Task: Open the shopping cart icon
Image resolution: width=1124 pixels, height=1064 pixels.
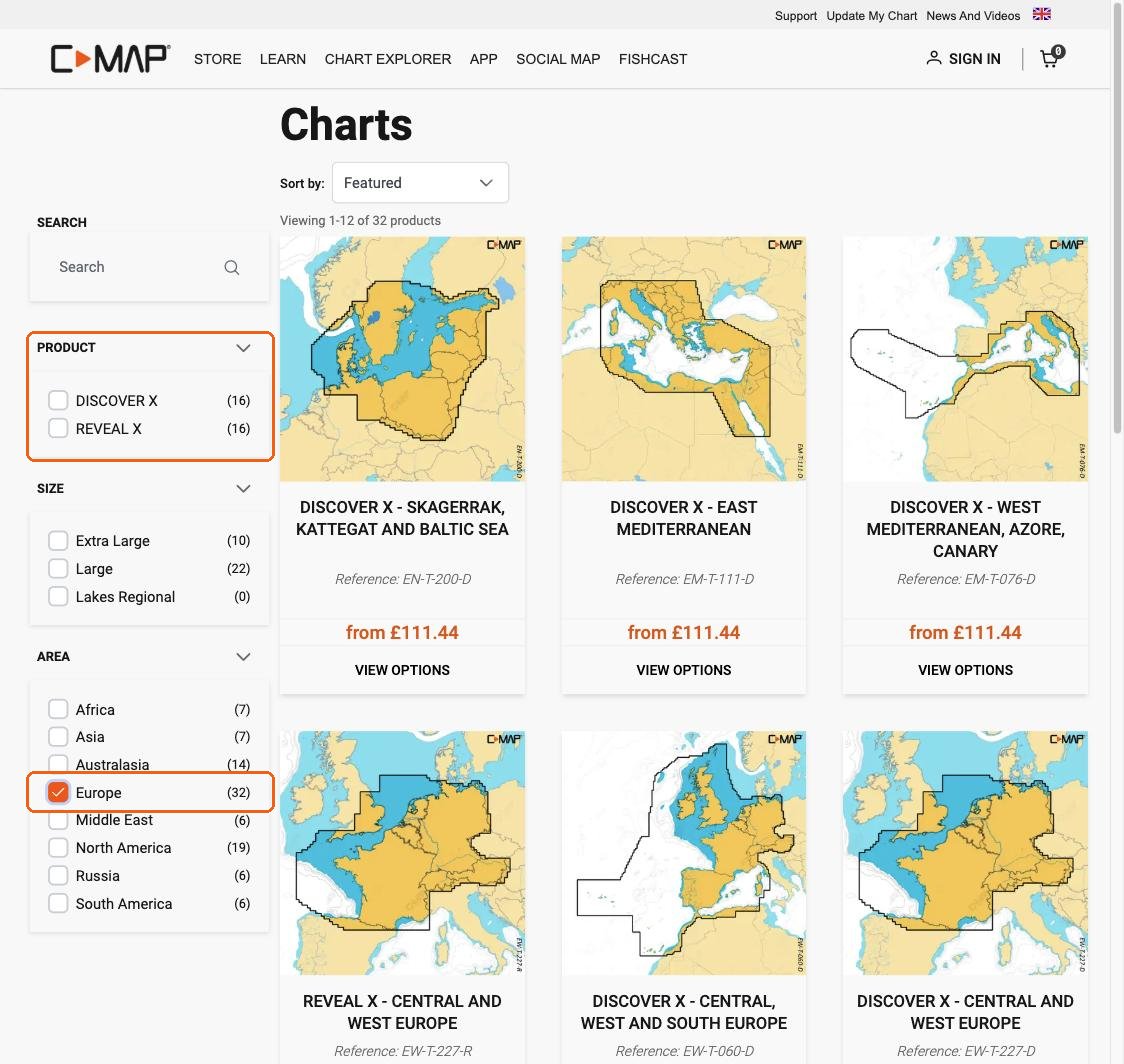Action: pos(1052,57)
